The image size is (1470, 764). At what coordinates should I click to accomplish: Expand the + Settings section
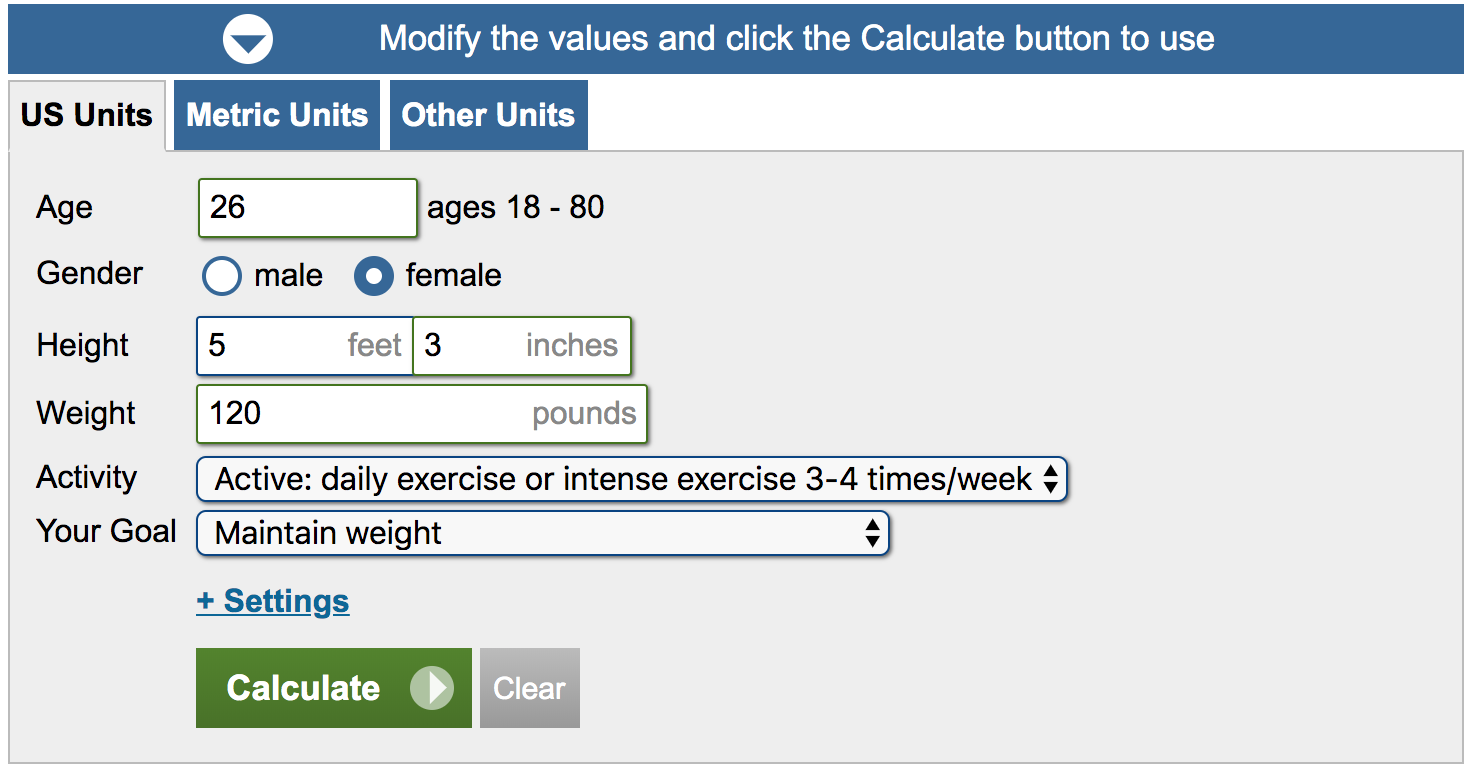(x=273, y=601)
